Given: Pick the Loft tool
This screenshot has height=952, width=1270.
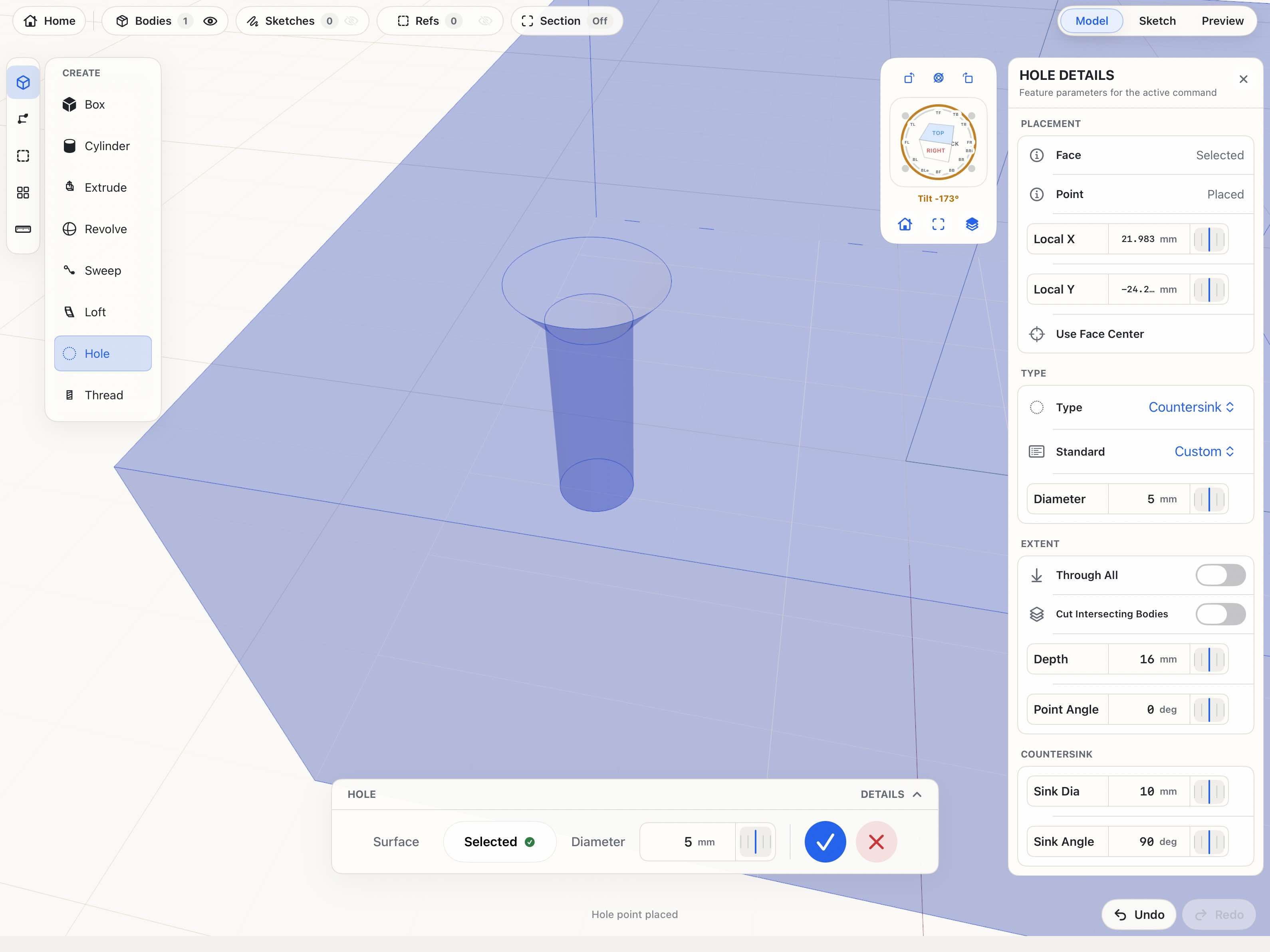Looking at the screenshot, I should click(x=103, y=312).
